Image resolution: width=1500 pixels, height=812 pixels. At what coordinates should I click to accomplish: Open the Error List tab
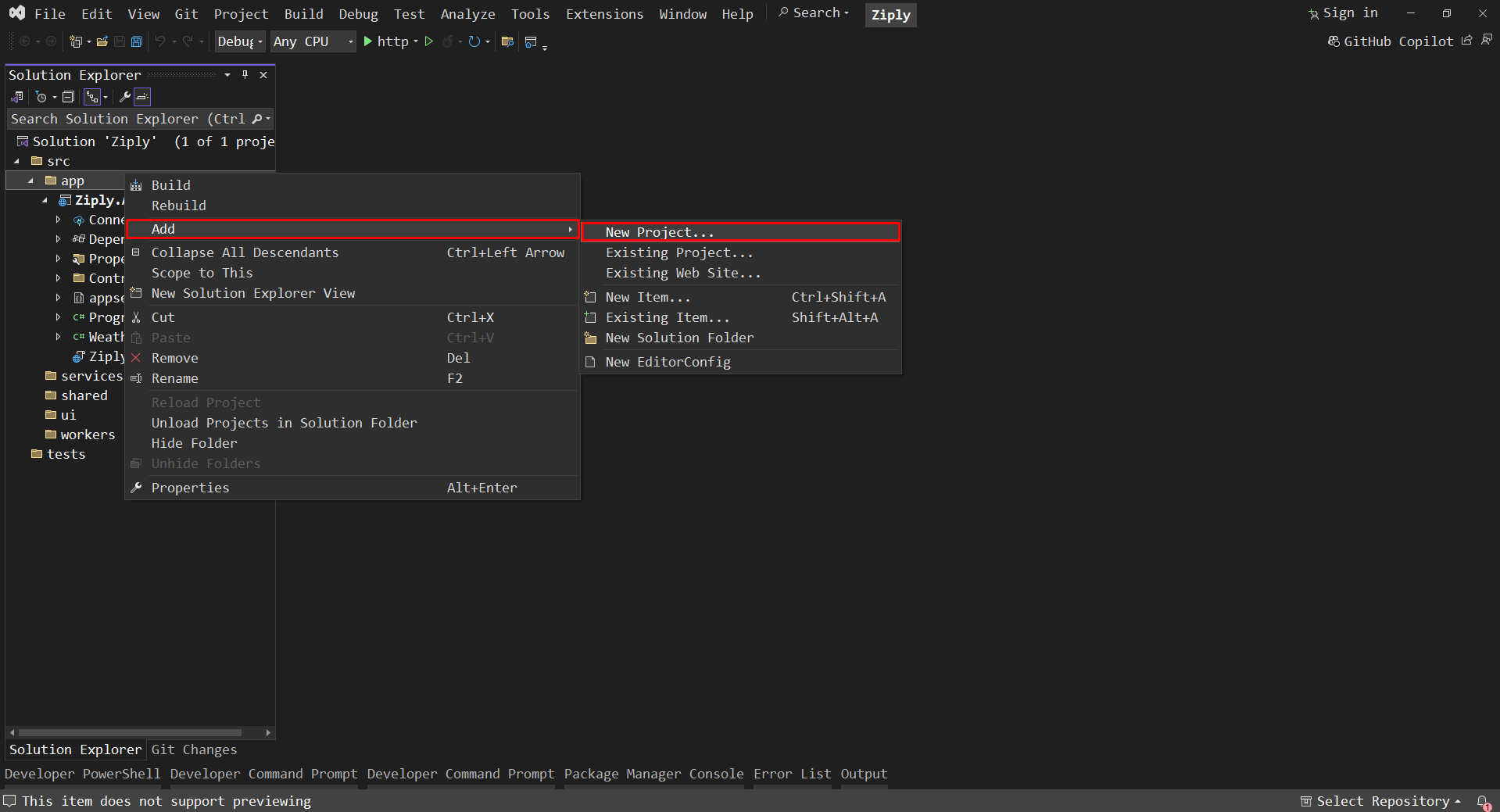pyautogui.click(x=792, y=774)
